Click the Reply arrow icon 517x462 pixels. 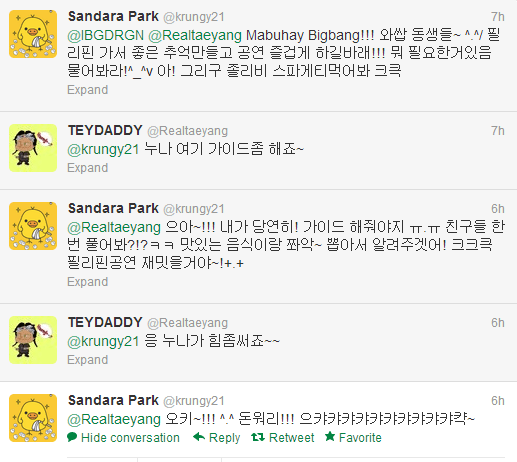pos(199,437)
